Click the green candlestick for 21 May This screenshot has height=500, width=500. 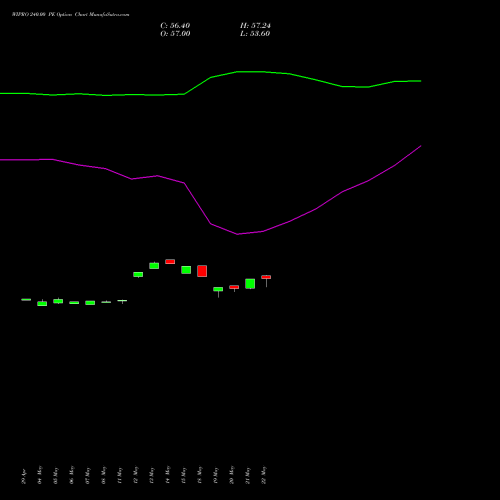tap(250, 284)
